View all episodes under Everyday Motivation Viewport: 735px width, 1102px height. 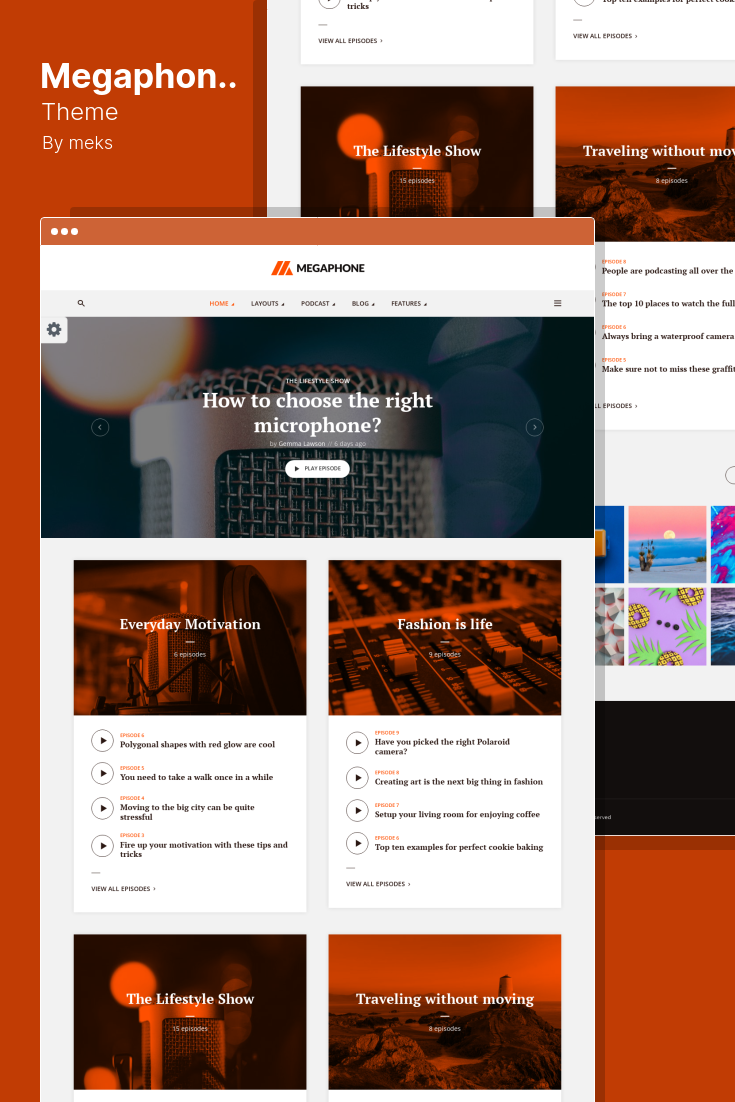(x=124, y=889)
